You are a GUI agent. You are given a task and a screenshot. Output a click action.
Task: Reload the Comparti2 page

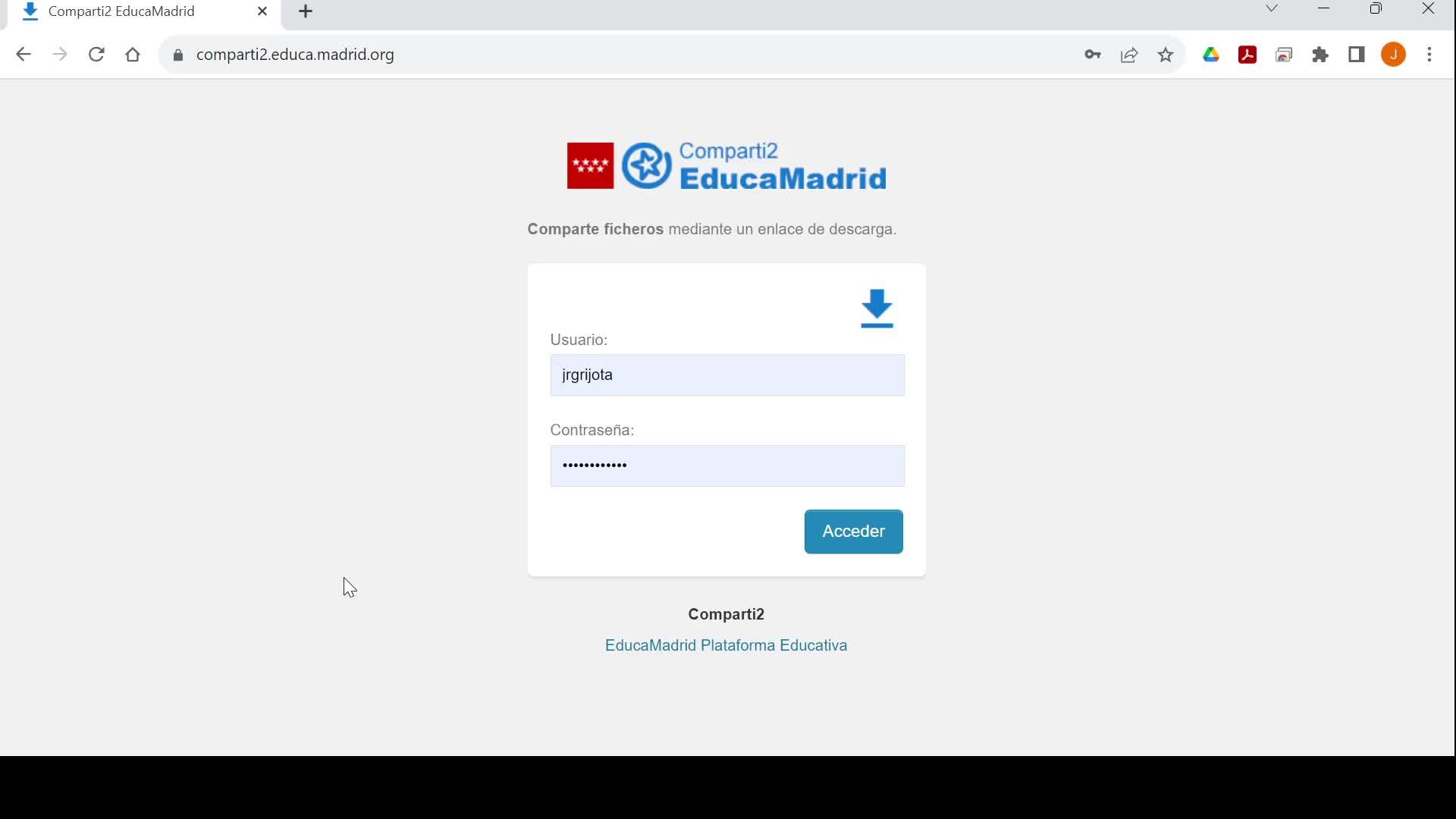pyautogui.click(x=96, y=55)
